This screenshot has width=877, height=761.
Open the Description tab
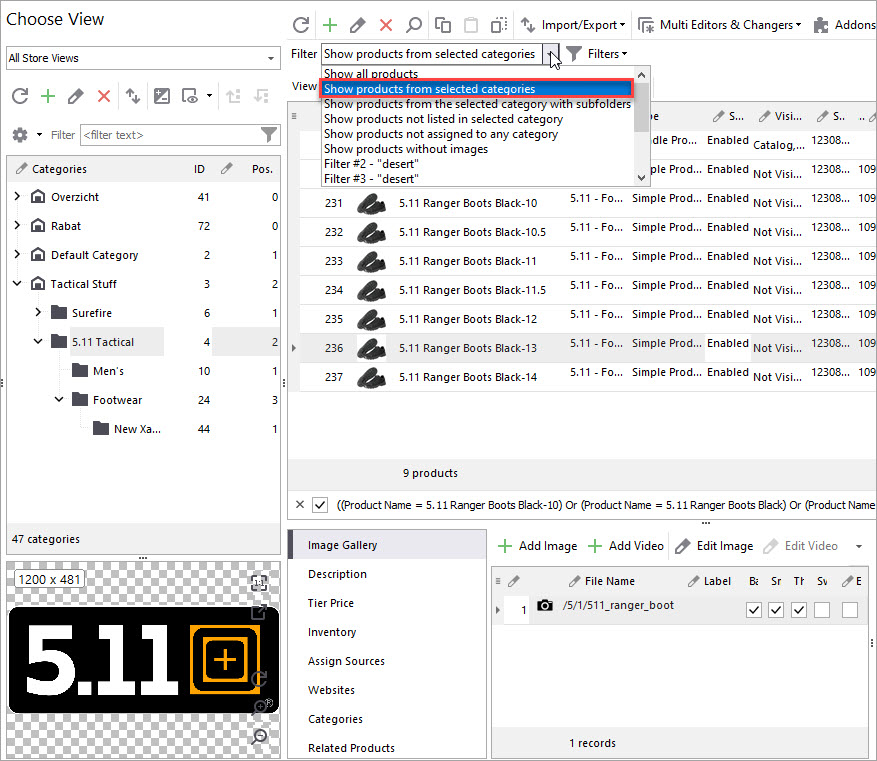point(337,574)
